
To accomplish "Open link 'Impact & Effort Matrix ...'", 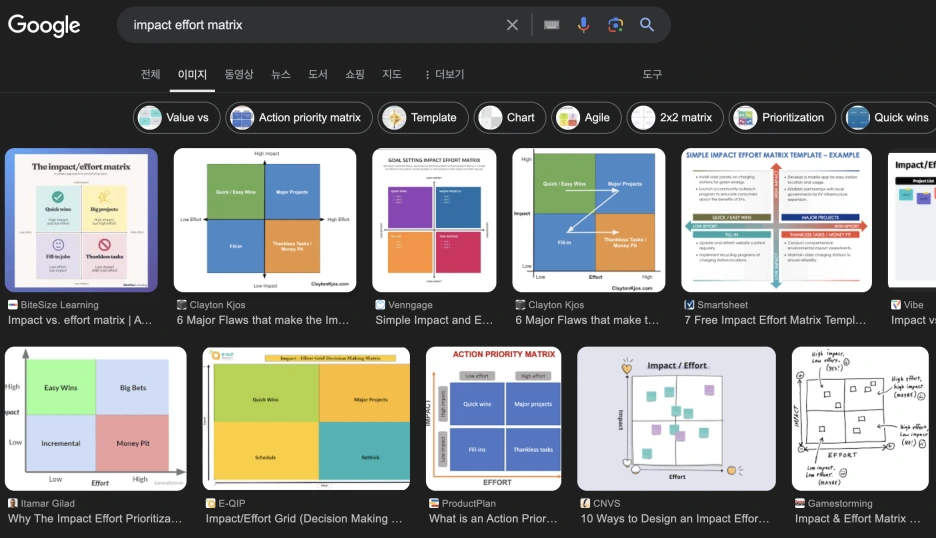I will (x=858, y=518).
